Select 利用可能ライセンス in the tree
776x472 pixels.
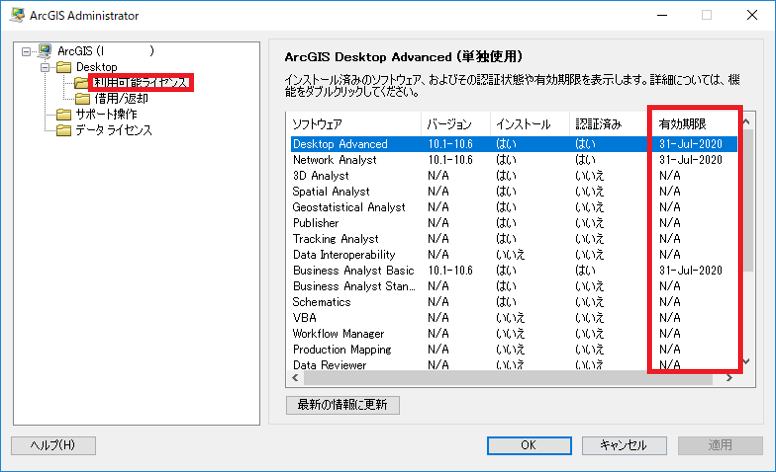coord(141,83)
